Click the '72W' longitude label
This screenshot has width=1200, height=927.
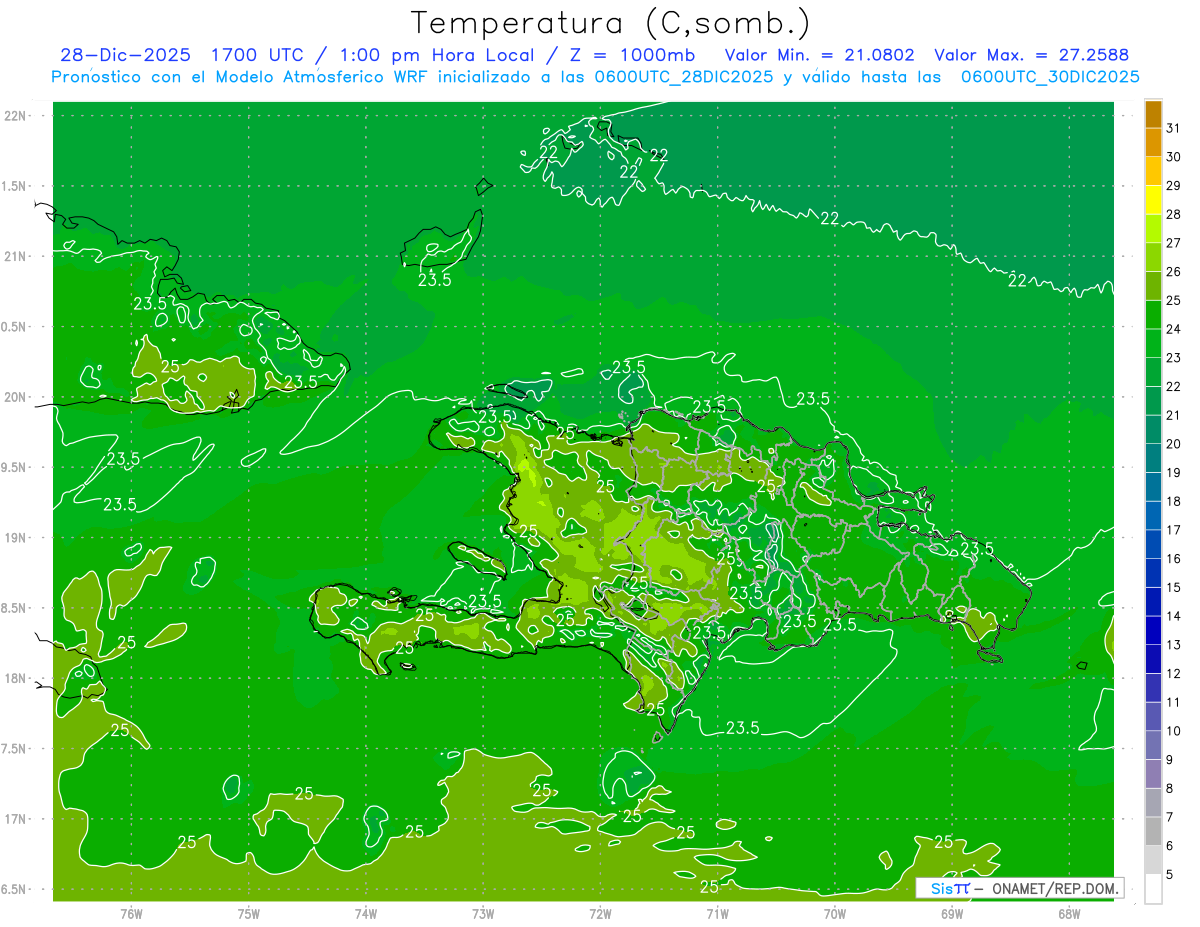(x=600, y=913)
